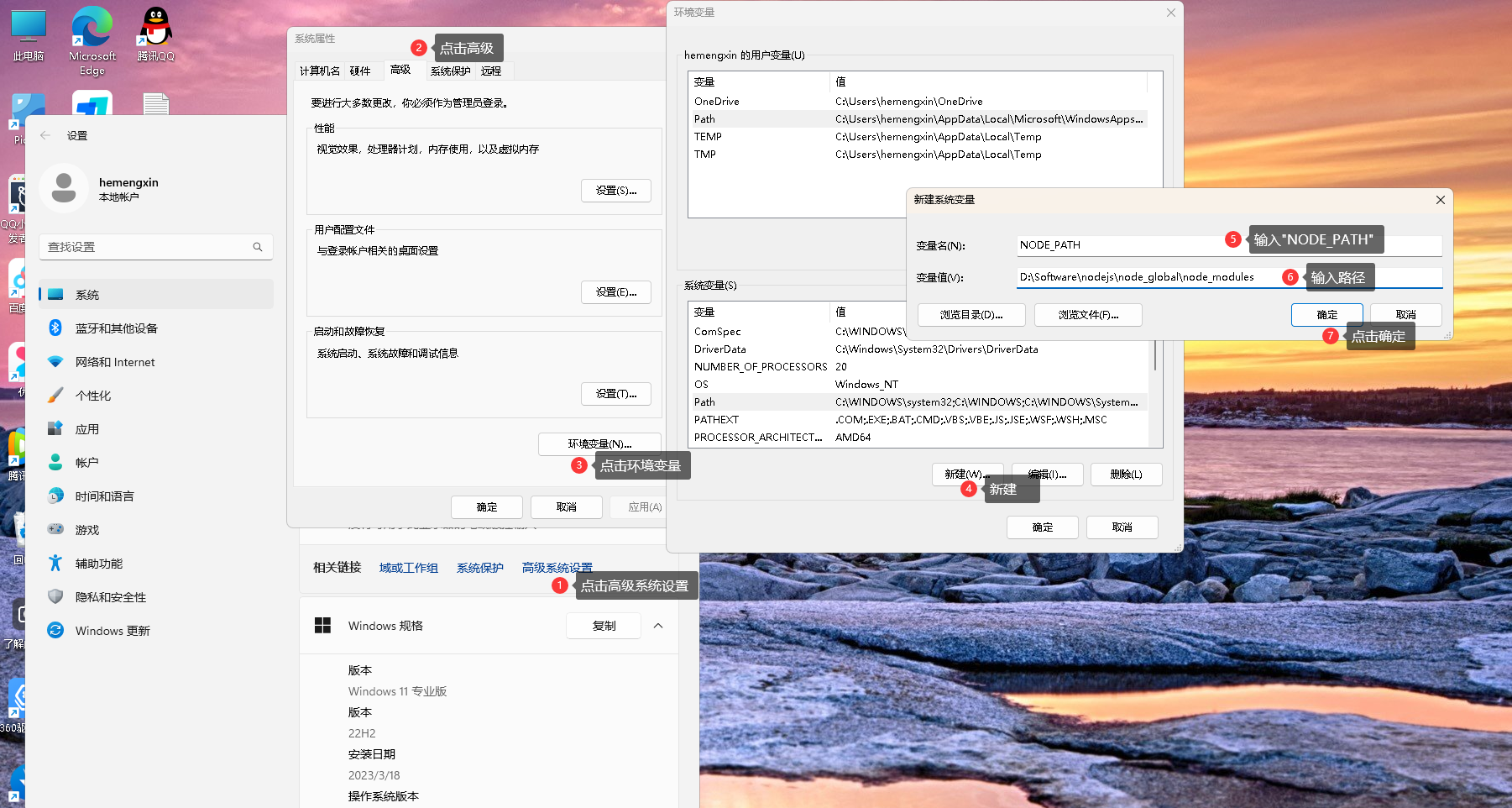Click the 高级系统设置 link
The image size is (1512, 808).
[557, 568]
